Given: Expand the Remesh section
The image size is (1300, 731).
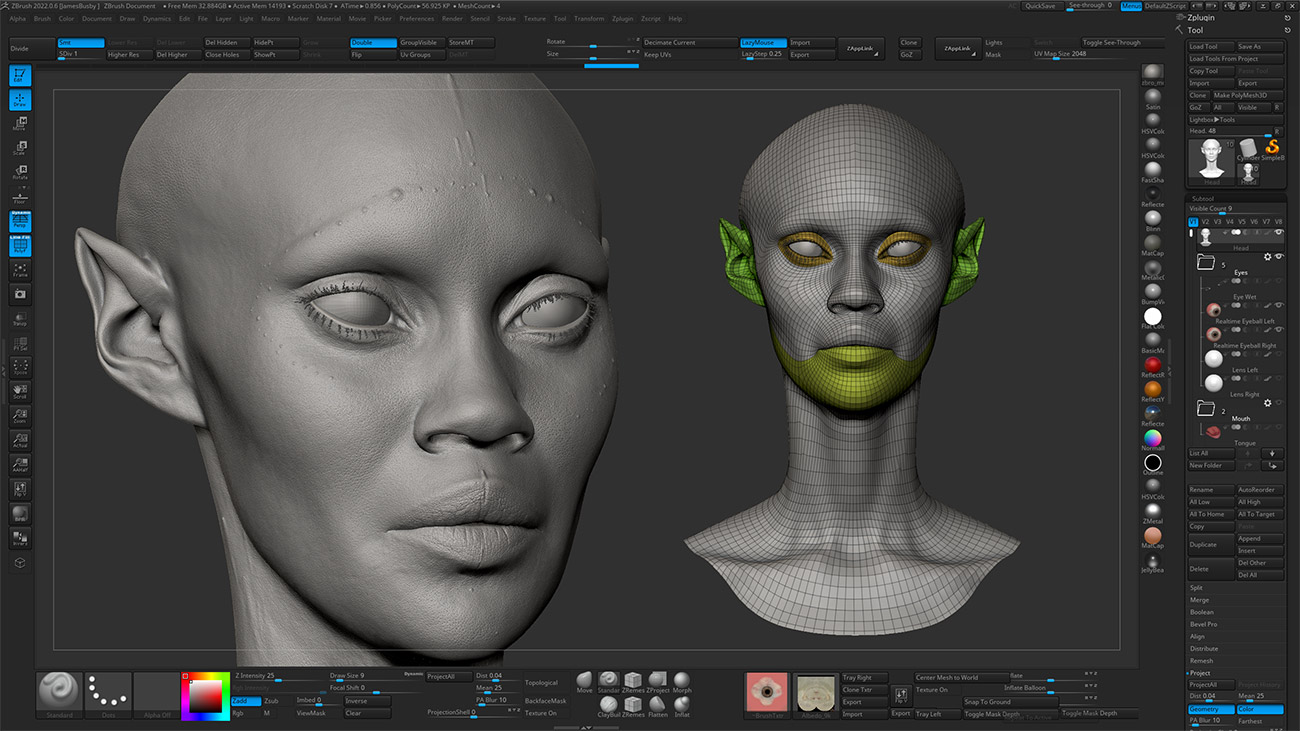Looking at the screenshot, I should [x=1202, y=661].
